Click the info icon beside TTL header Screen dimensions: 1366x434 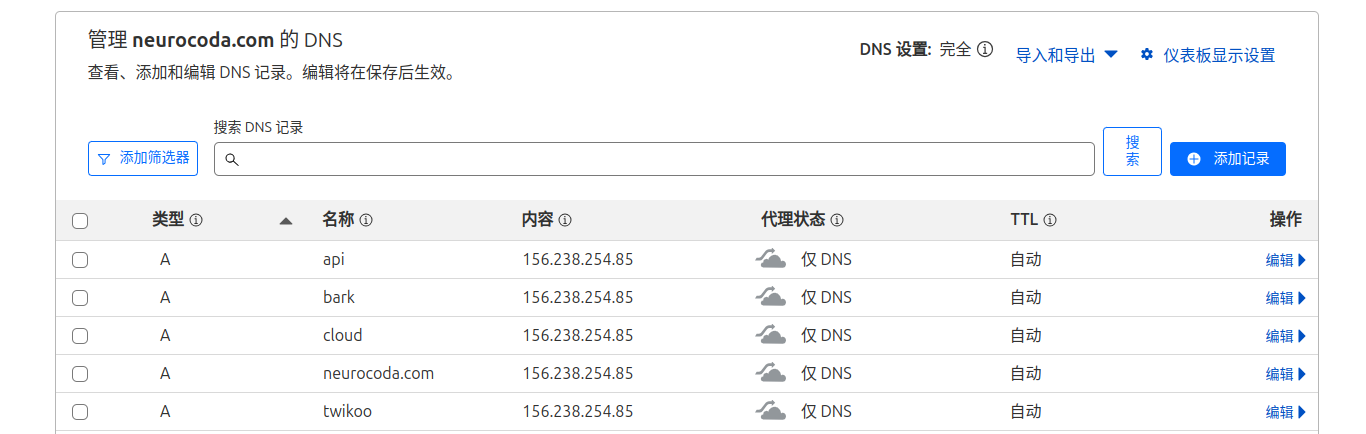1050,220
